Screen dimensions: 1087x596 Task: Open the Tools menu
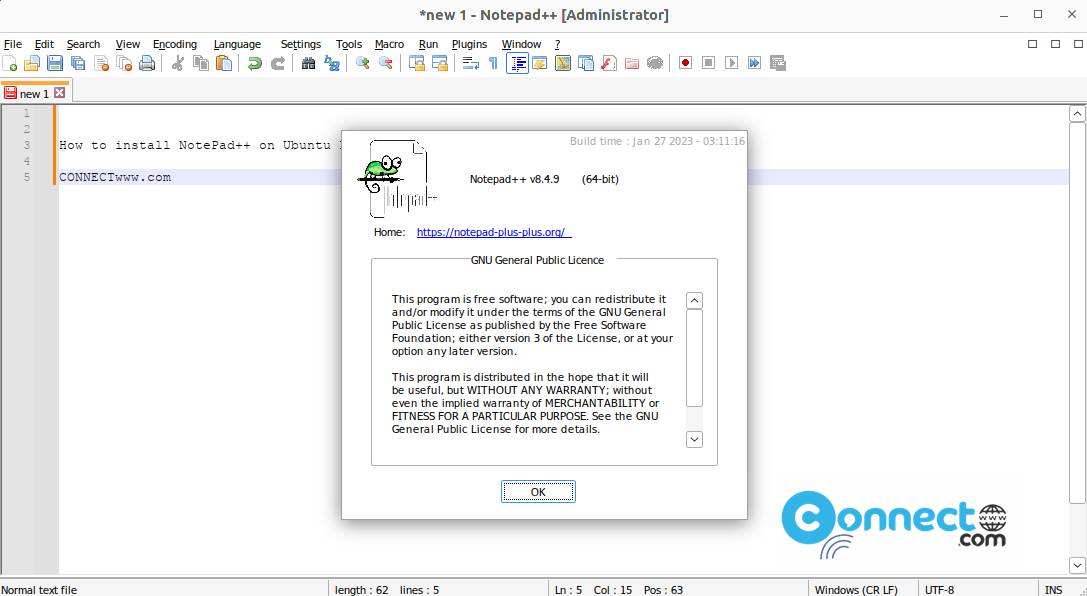(349, 44)
